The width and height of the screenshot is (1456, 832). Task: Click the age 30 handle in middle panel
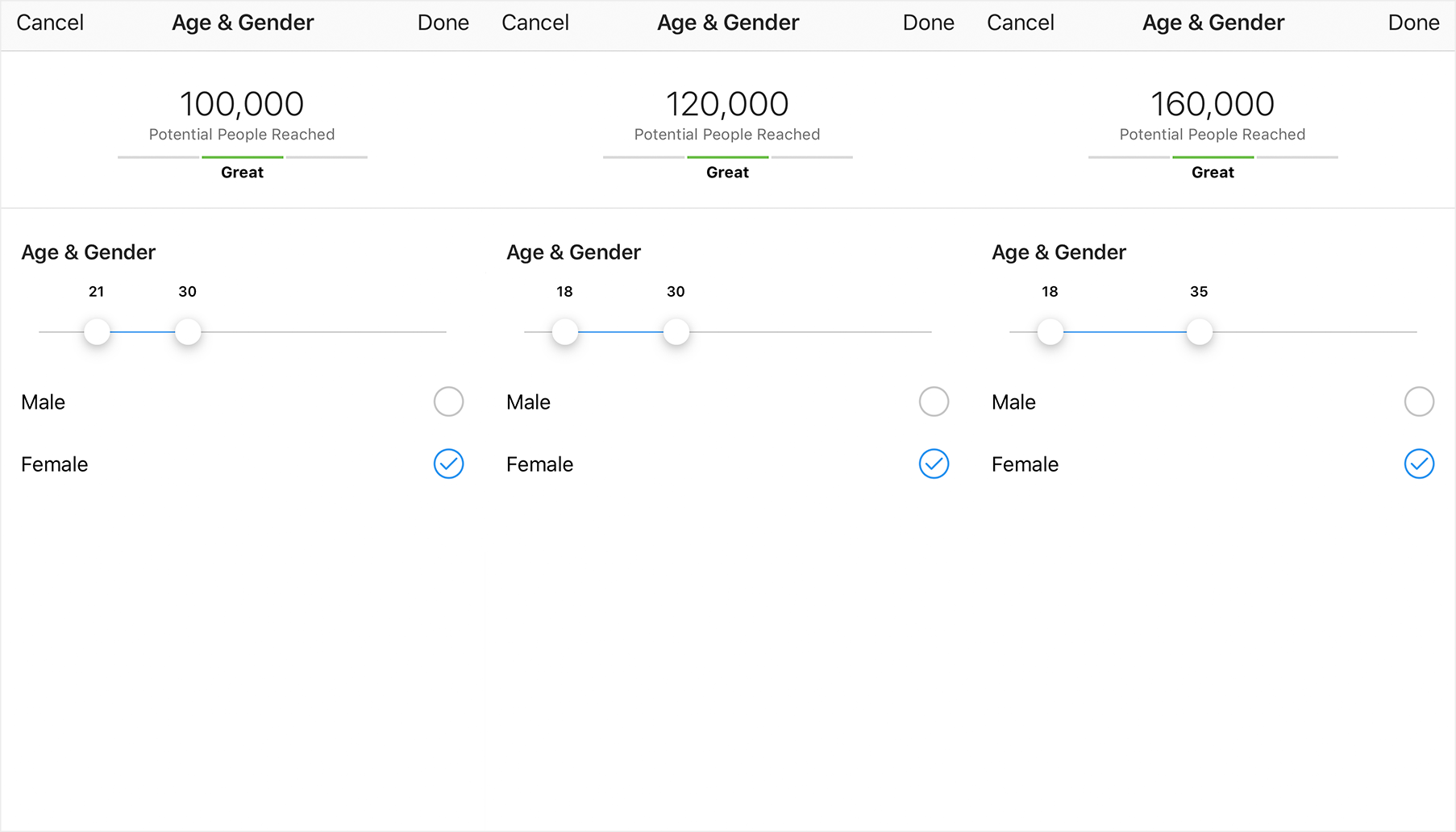[x=676, y=331]
